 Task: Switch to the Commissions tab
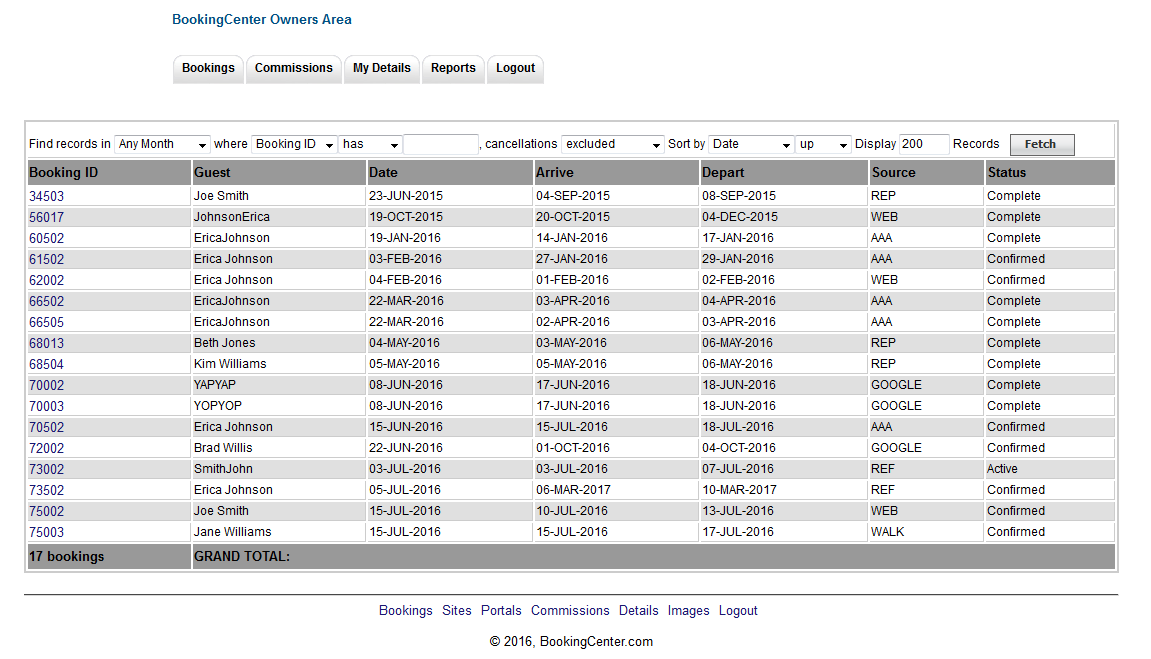click(293, 68)
